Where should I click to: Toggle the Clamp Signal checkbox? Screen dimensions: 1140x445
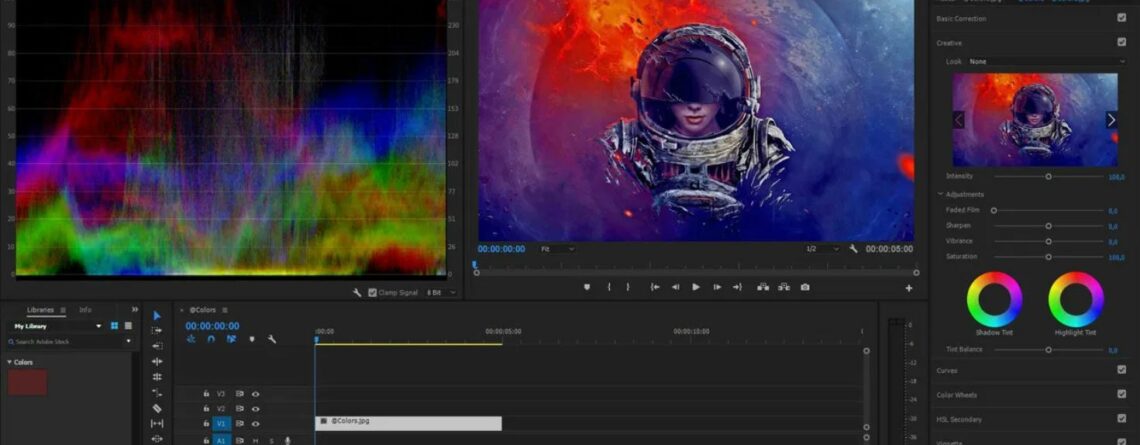pos(373,293)
